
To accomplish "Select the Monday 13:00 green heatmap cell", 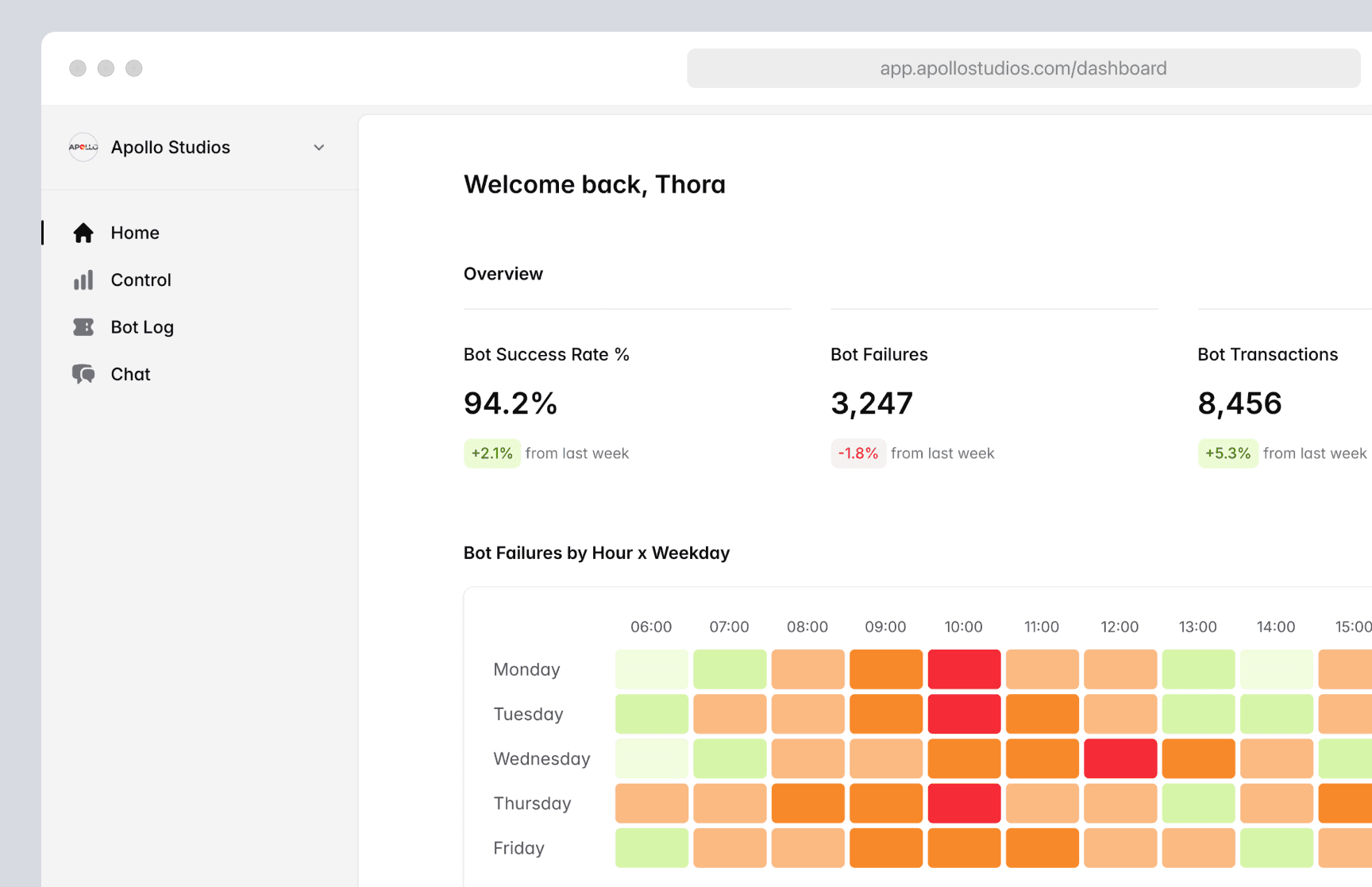I will [x=1199, y=669].
